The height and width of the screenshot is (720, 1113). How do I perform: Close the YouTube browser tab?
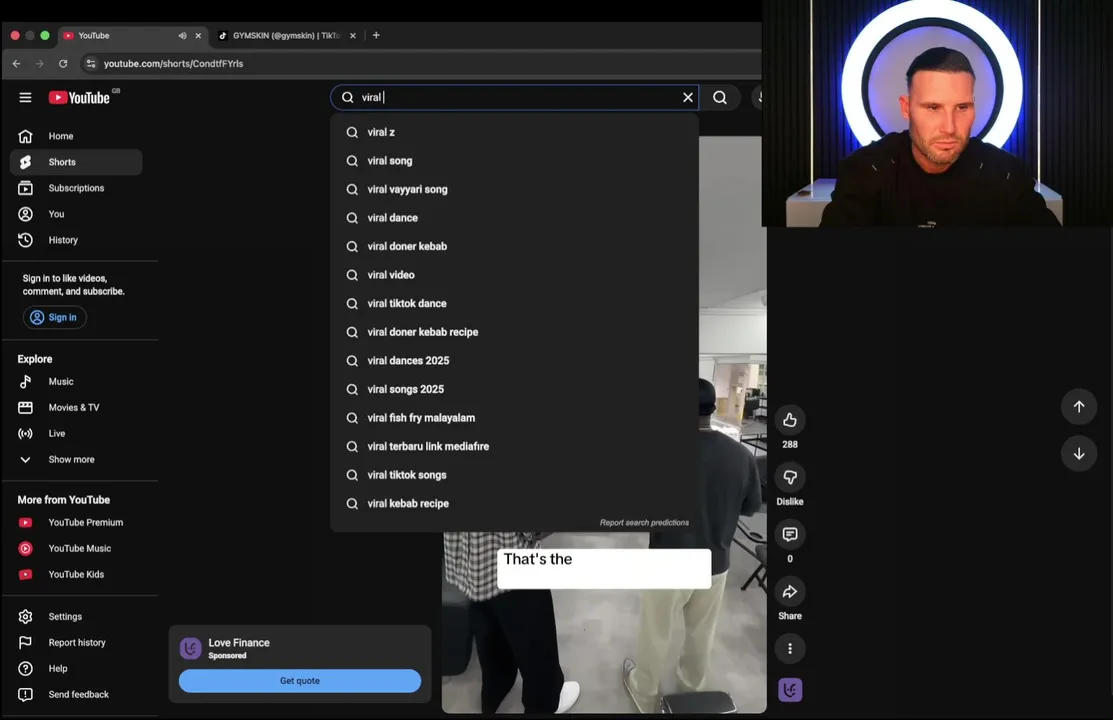pyautogui.click(x=198, y=36)
